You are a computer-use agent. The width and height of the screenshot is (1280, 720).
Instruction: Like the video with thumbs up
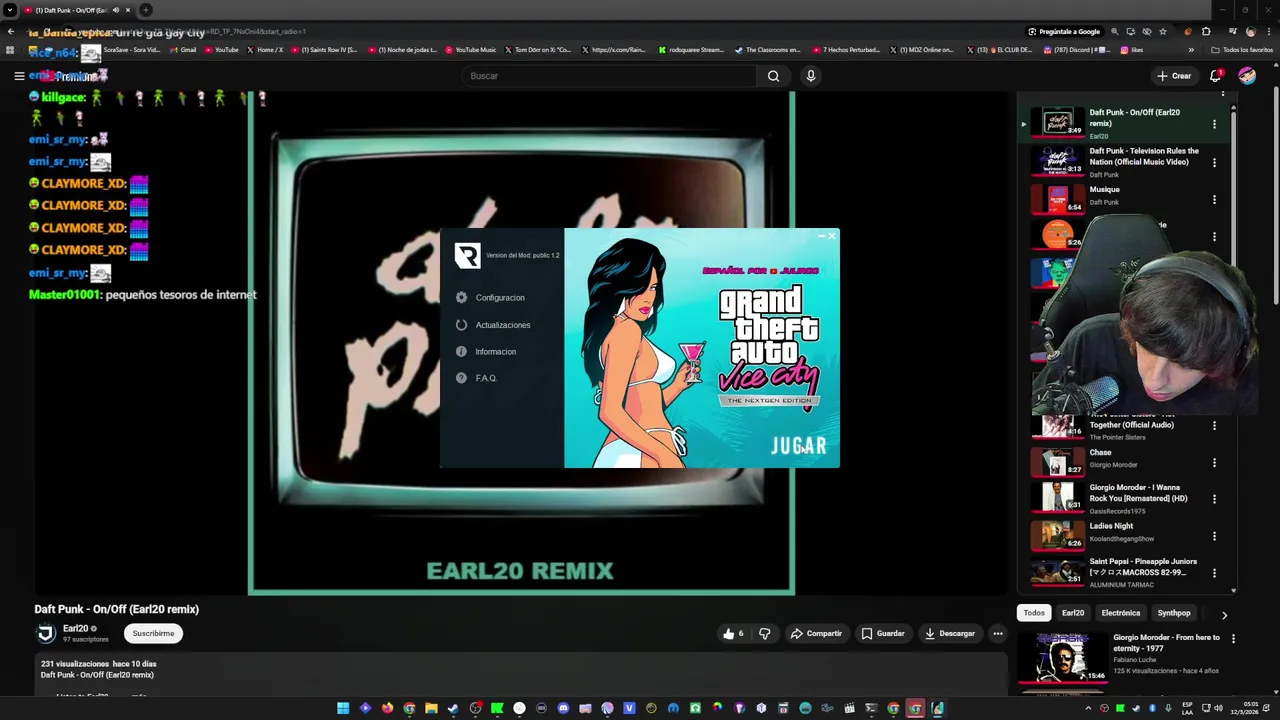click(734, 633)
